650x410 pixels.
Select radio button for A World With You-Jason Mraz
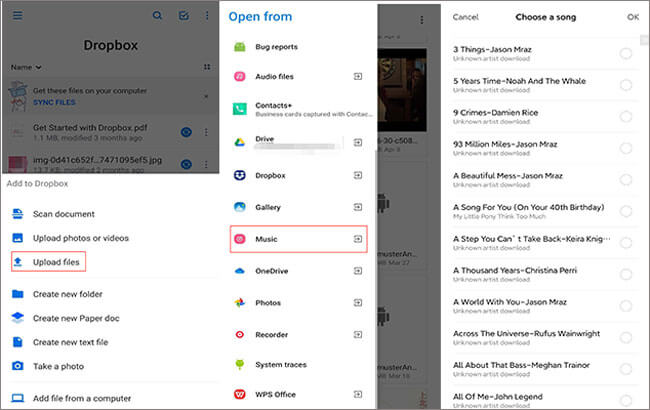[x=626, y=306]
